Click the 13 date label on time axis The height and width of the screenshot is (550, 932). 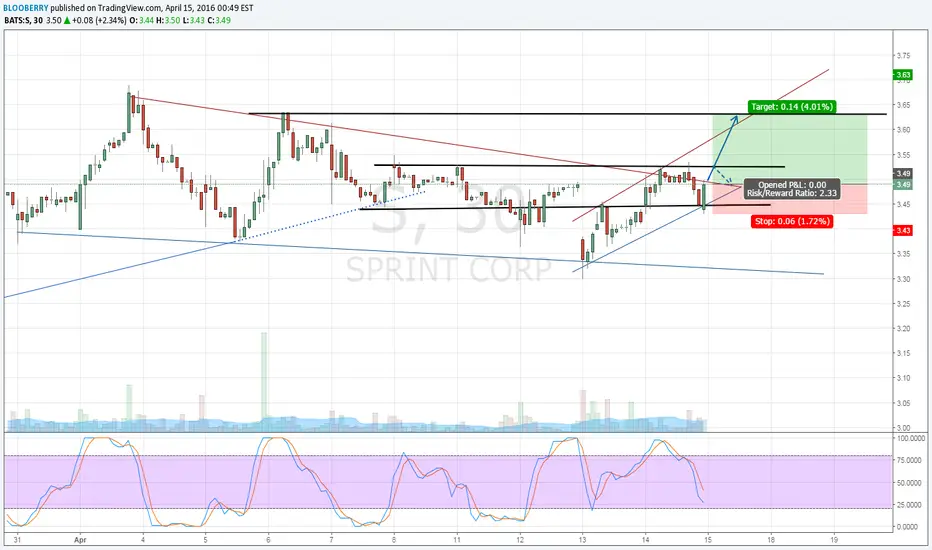[582, 540]
